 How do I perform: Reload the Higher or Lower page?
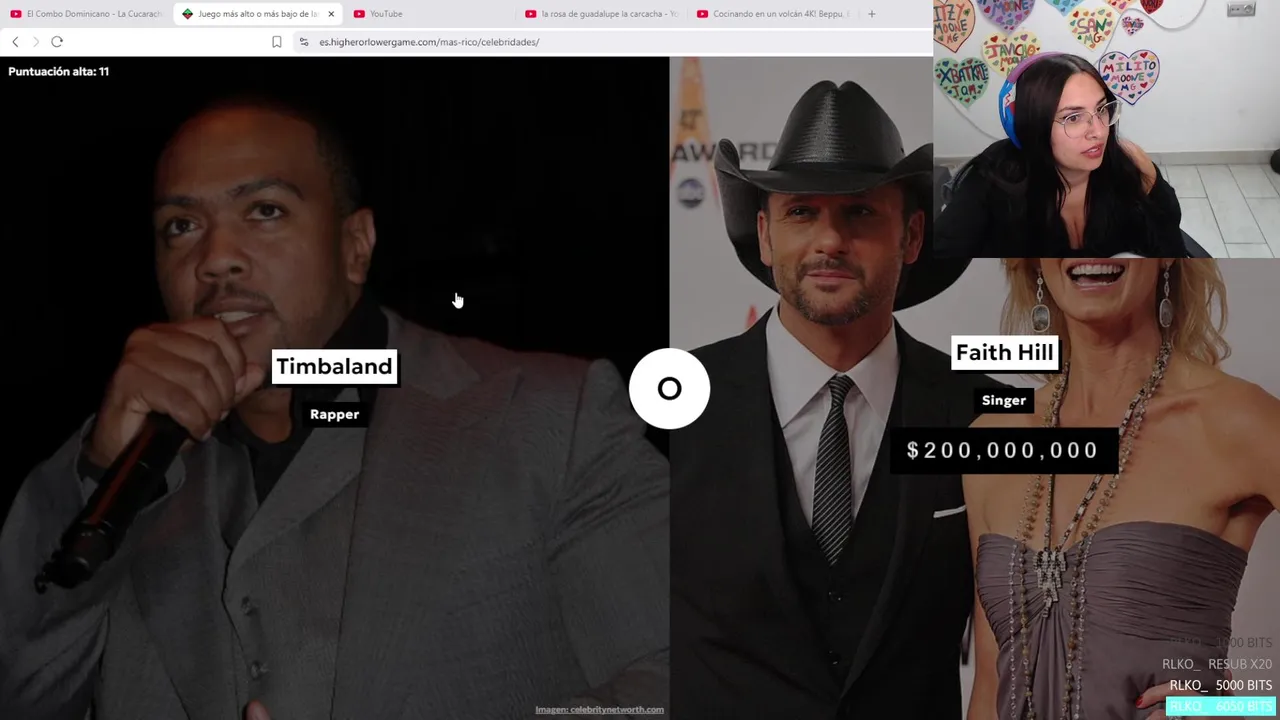[x=57, y=42]
